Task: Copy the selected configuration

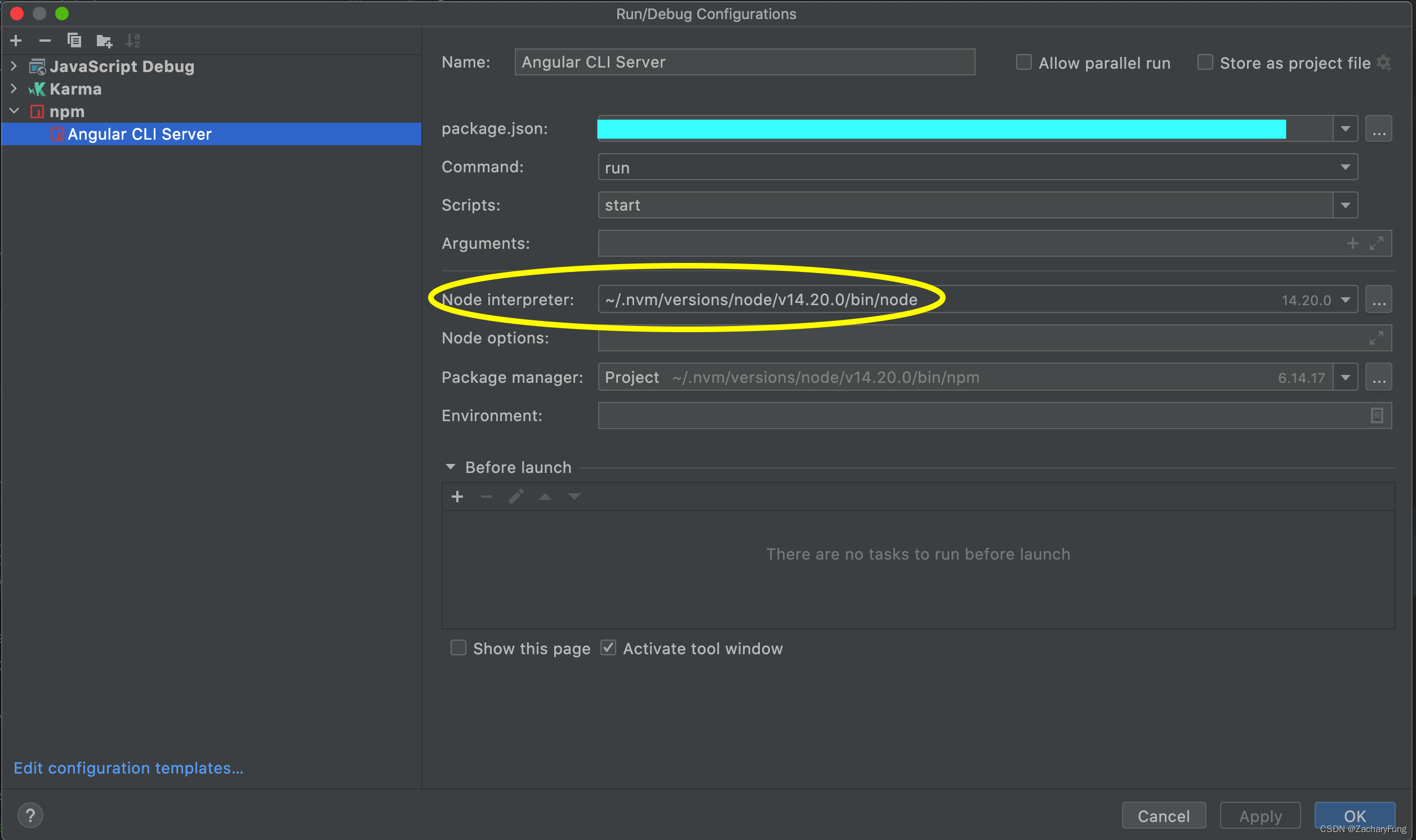Action: point(74,40)
